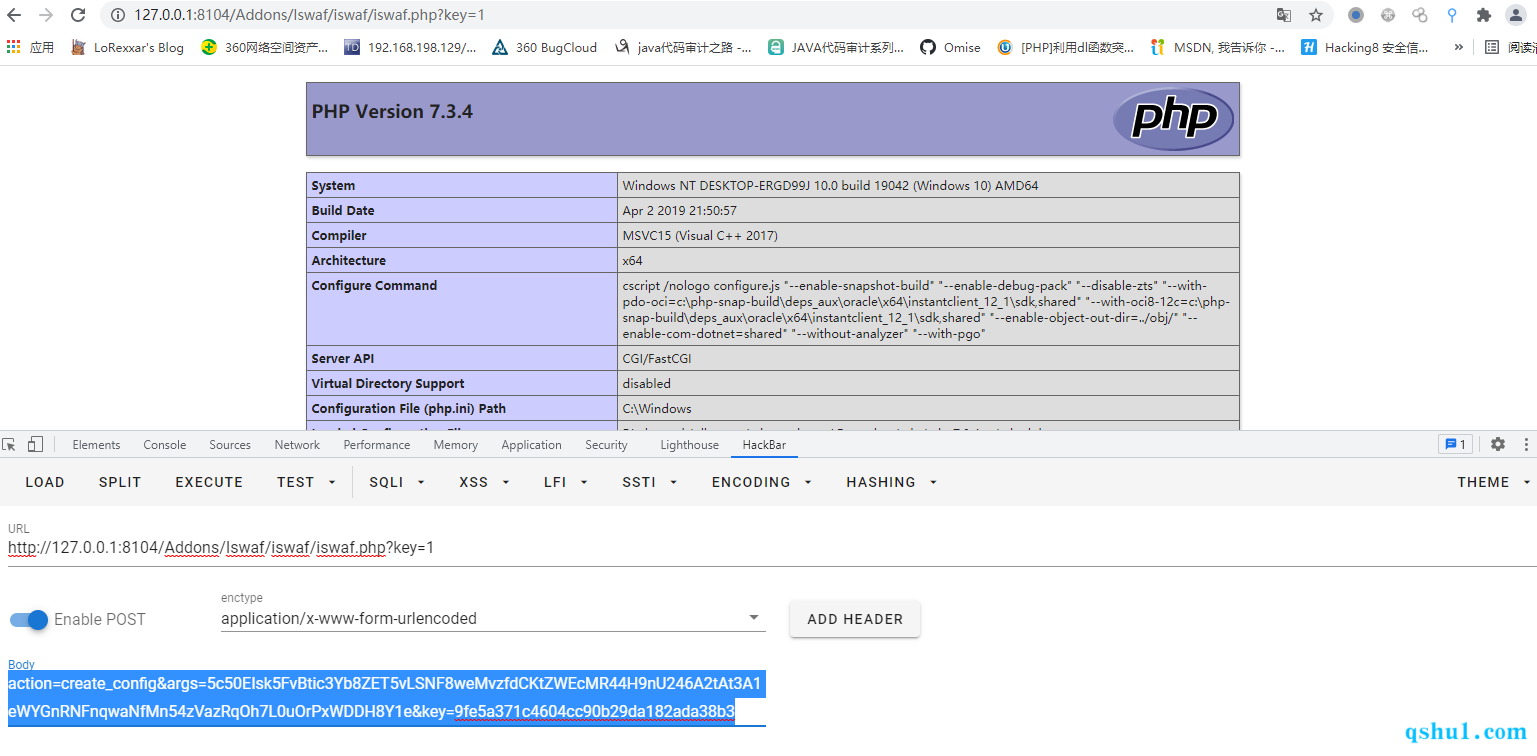Image resolution: width=1537 pixels, height=756 pixels.
Task: Open the DevTools issues counter badge
Action: pos(1453,445)
